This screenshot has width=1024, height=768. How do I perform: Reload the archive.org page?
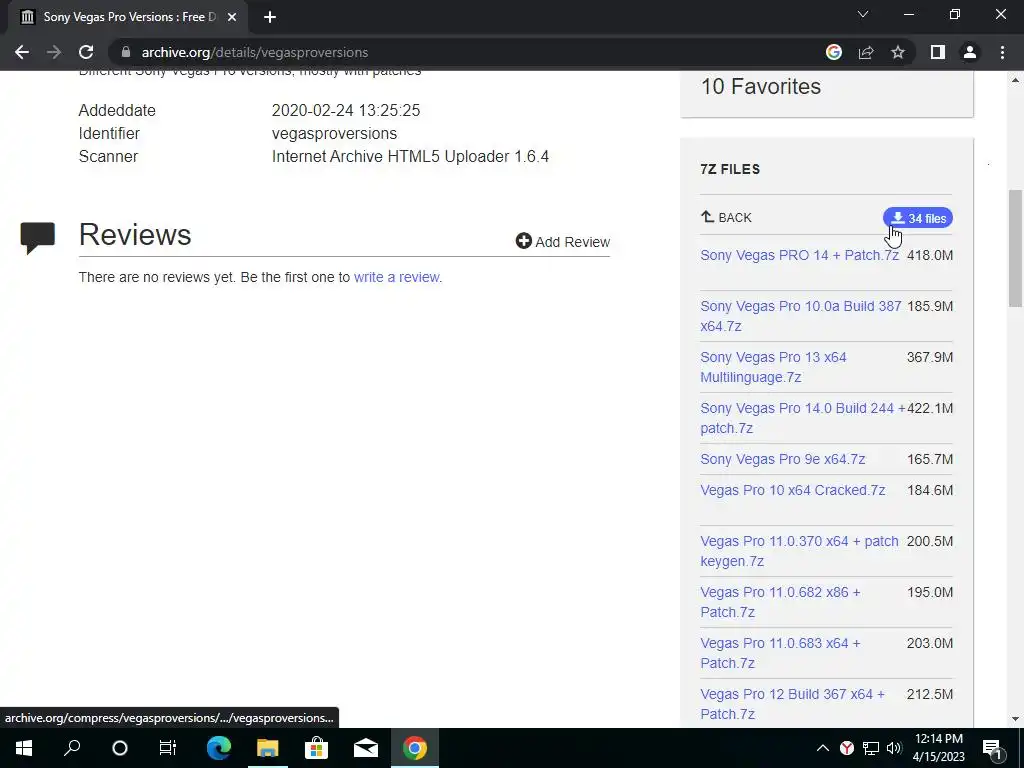pos(86,52)
